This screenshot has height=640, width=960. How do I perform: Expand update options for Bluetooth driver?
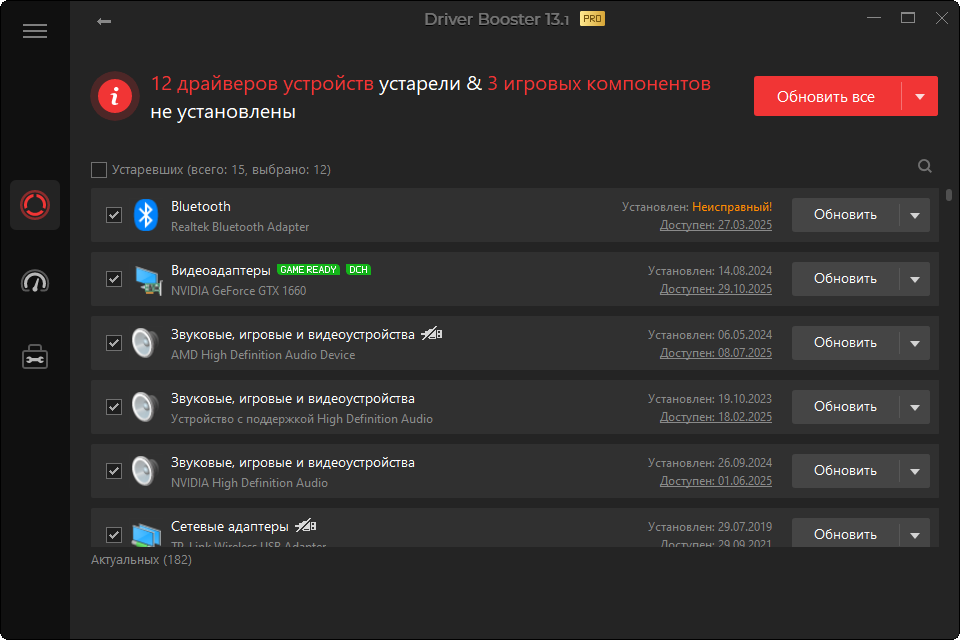coord(916,214)
